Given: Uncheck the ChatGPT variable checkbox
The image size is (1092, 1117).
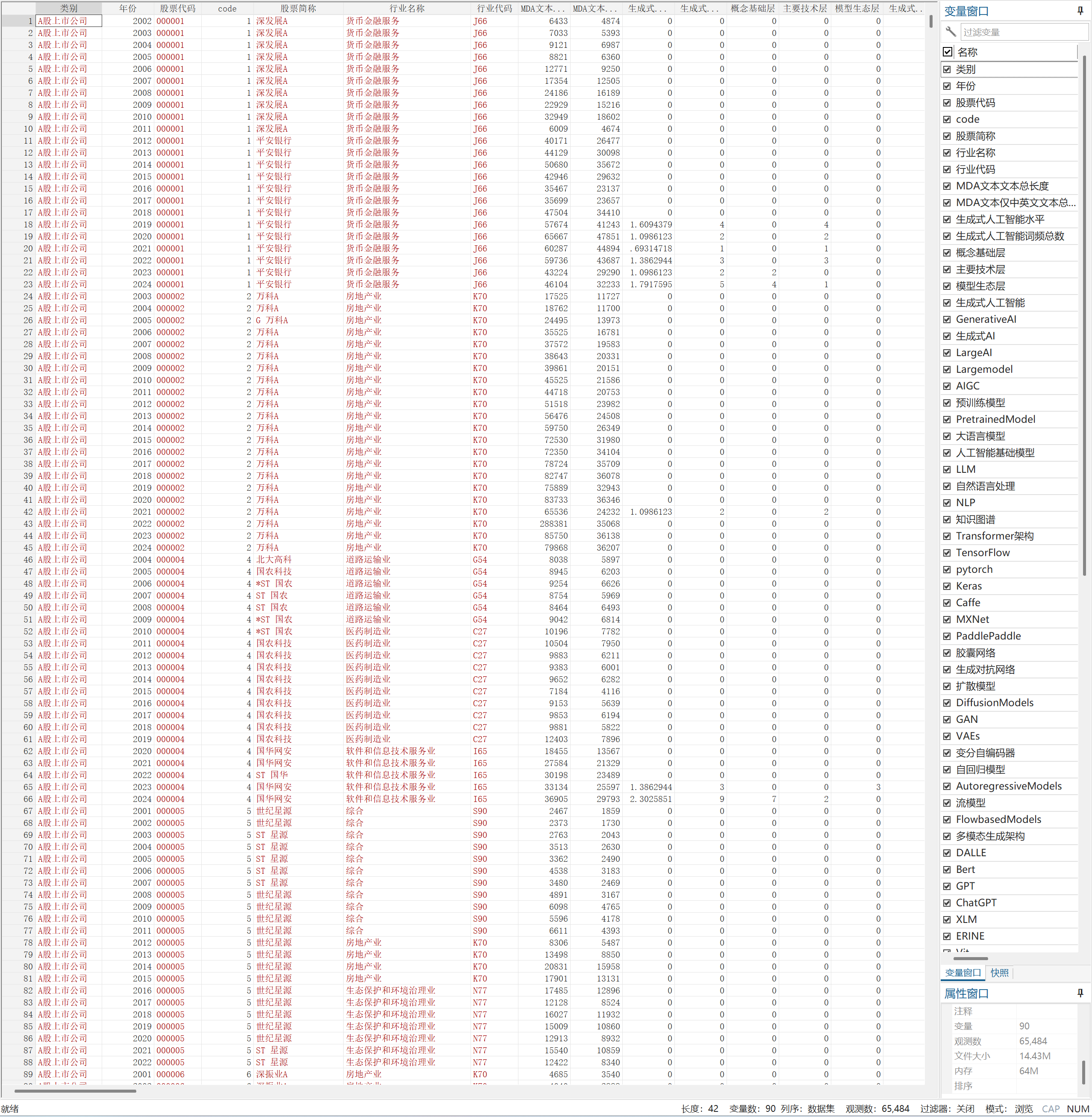Looking at the screenshot, I should (947, 903).
